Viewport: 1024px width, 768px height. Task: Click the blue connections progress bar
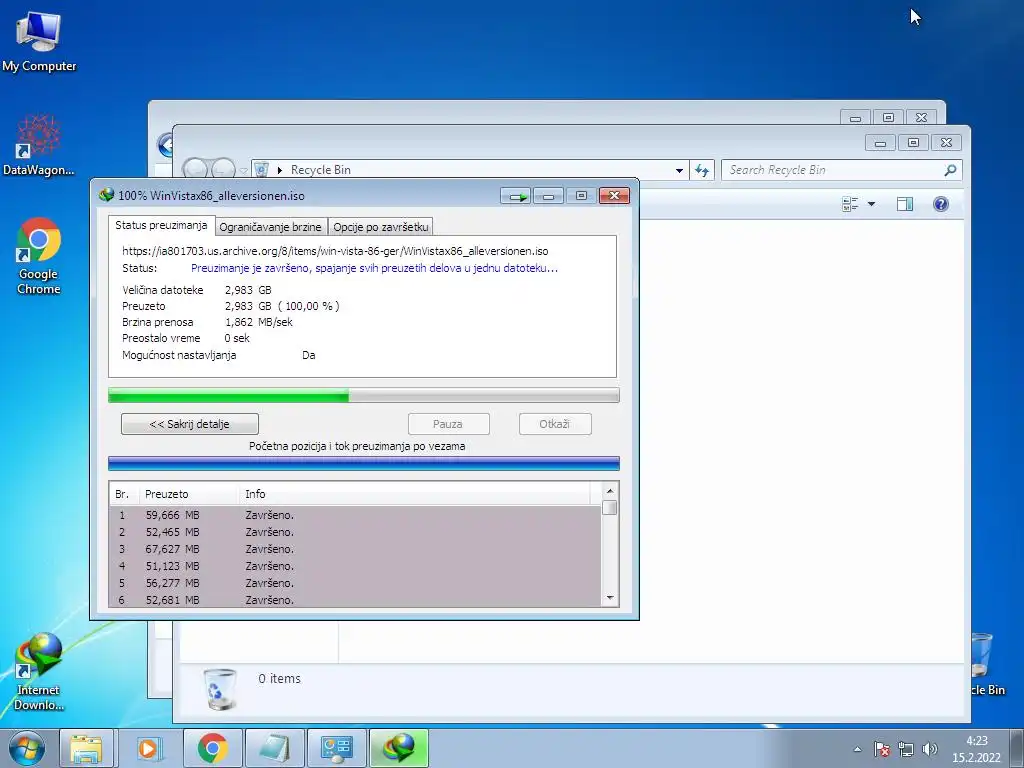[x=364, y=464]
